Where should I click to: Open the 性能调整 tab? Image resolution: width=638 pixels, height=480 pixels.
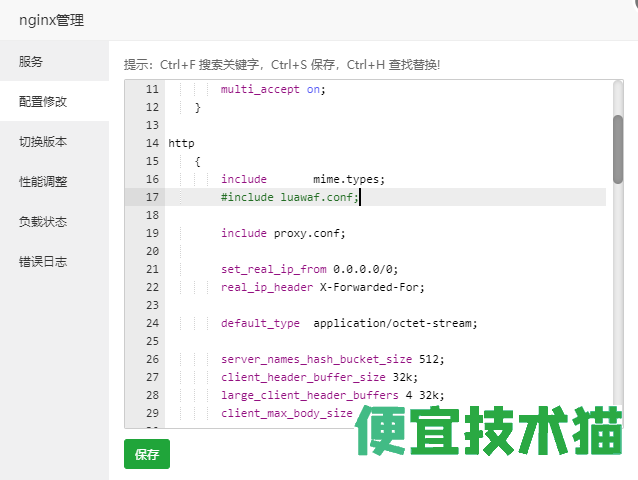pyautogui.click(x=54, y=181)
